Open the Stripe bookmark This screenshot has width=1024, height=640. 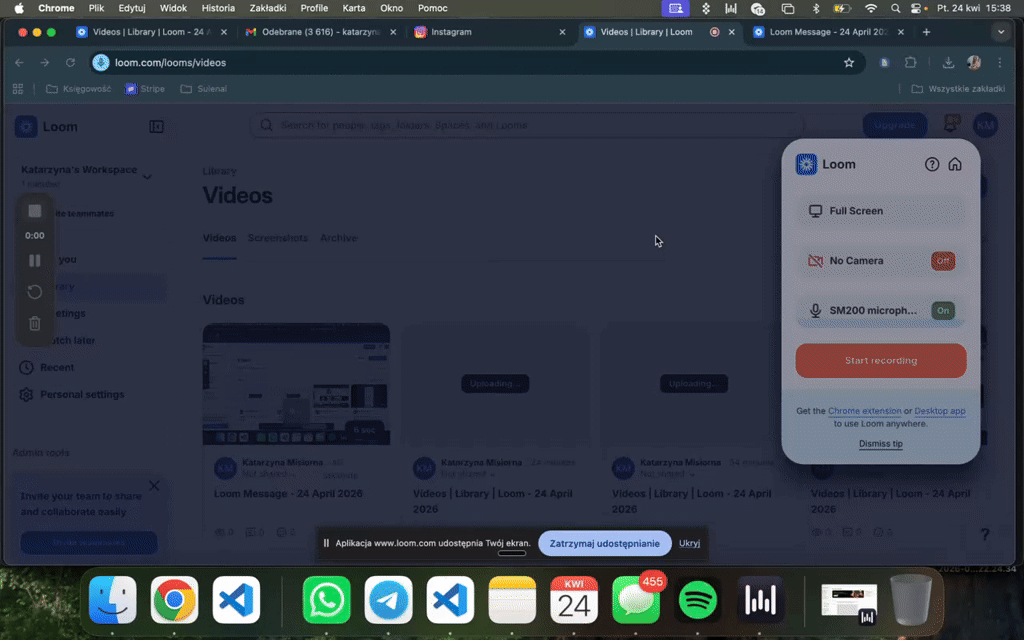coord(145,89)
